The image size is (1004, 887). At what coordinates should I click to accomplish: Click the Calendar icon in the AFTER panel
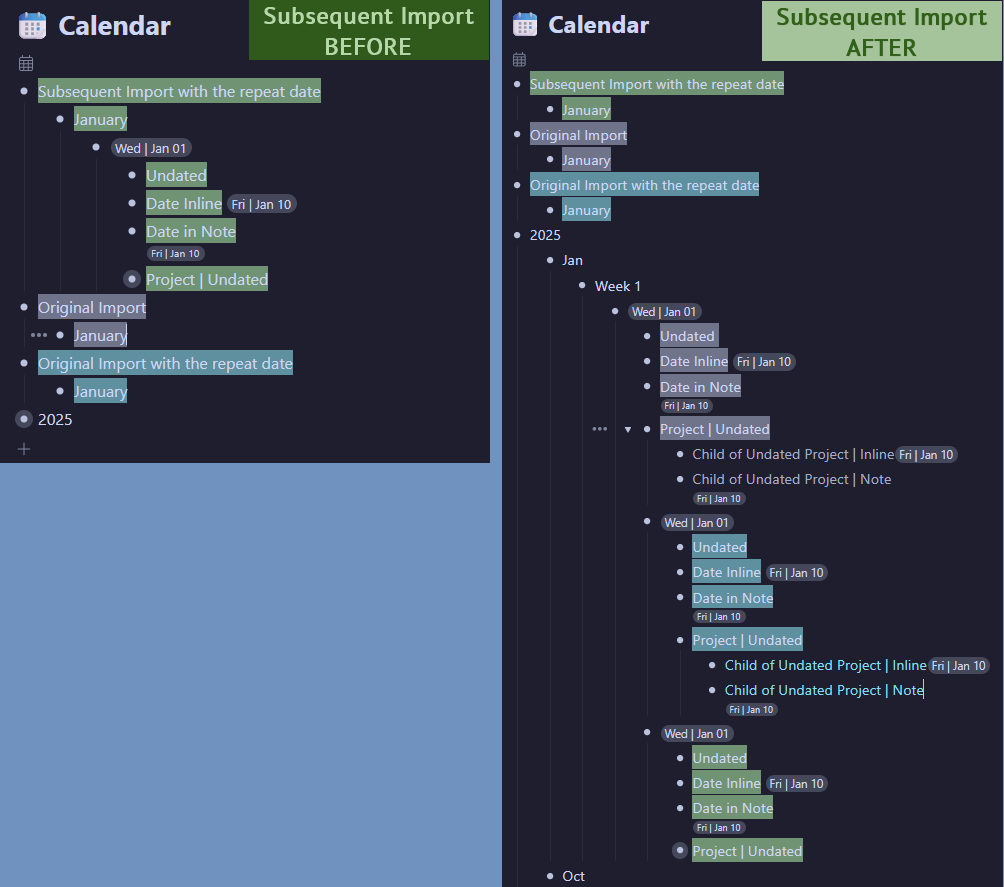pyautogui.click(x=524, y=25)
